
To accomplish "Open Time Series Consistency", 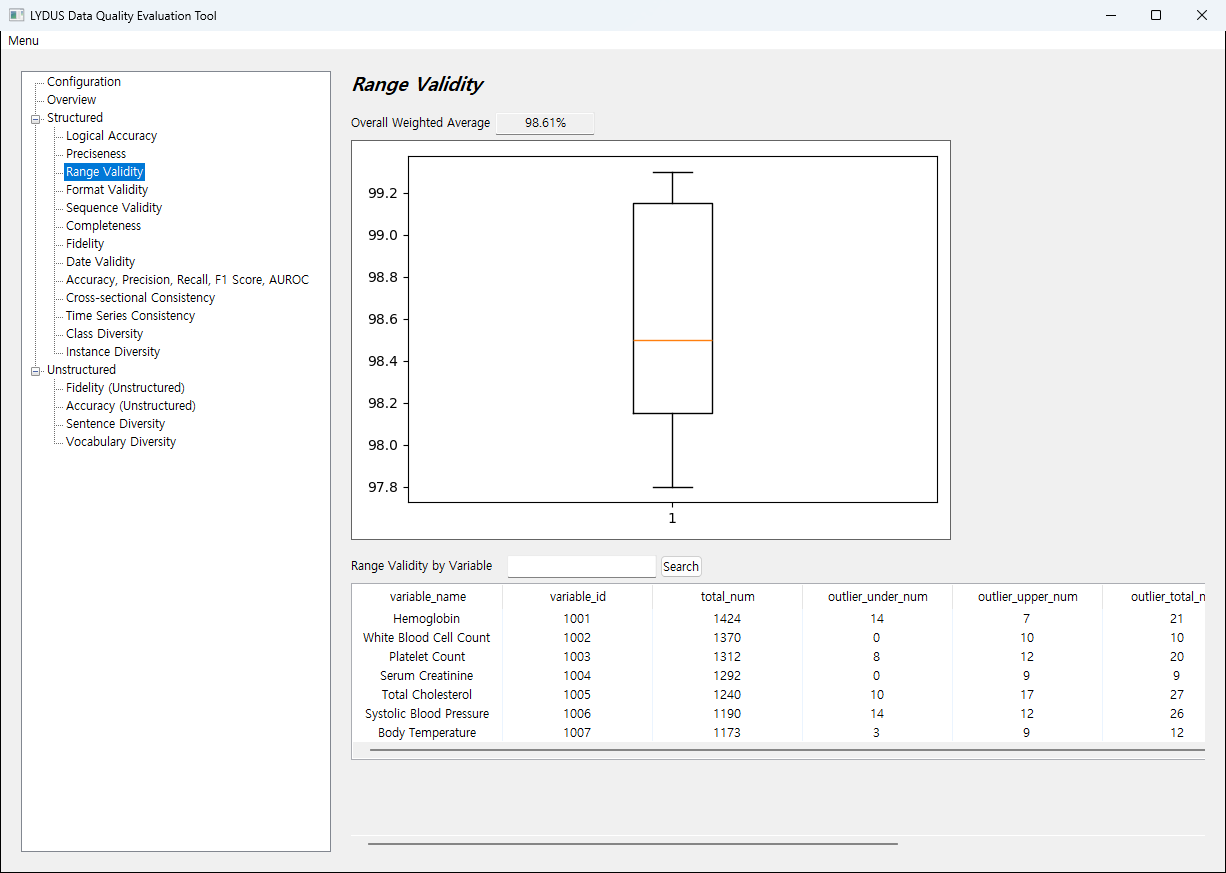I will click(130, 316).
